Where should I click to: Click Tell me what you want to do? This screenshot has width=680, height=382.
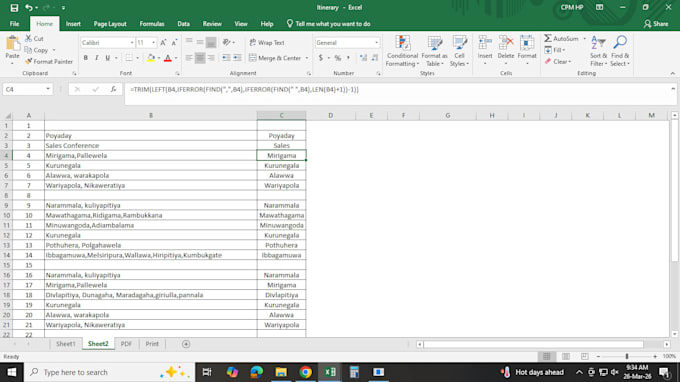328,24
